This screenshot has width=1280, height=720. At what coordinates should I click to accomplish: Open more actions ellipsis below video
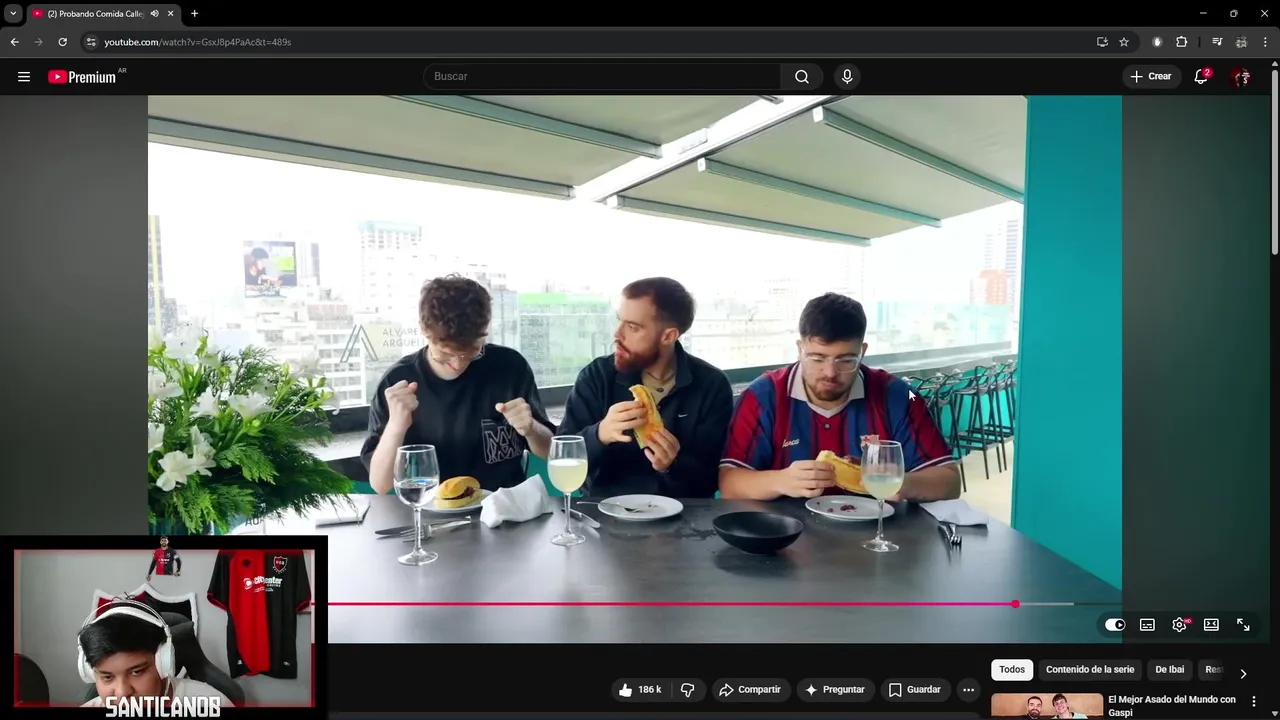pyautogui.click(x=968, y=690)
